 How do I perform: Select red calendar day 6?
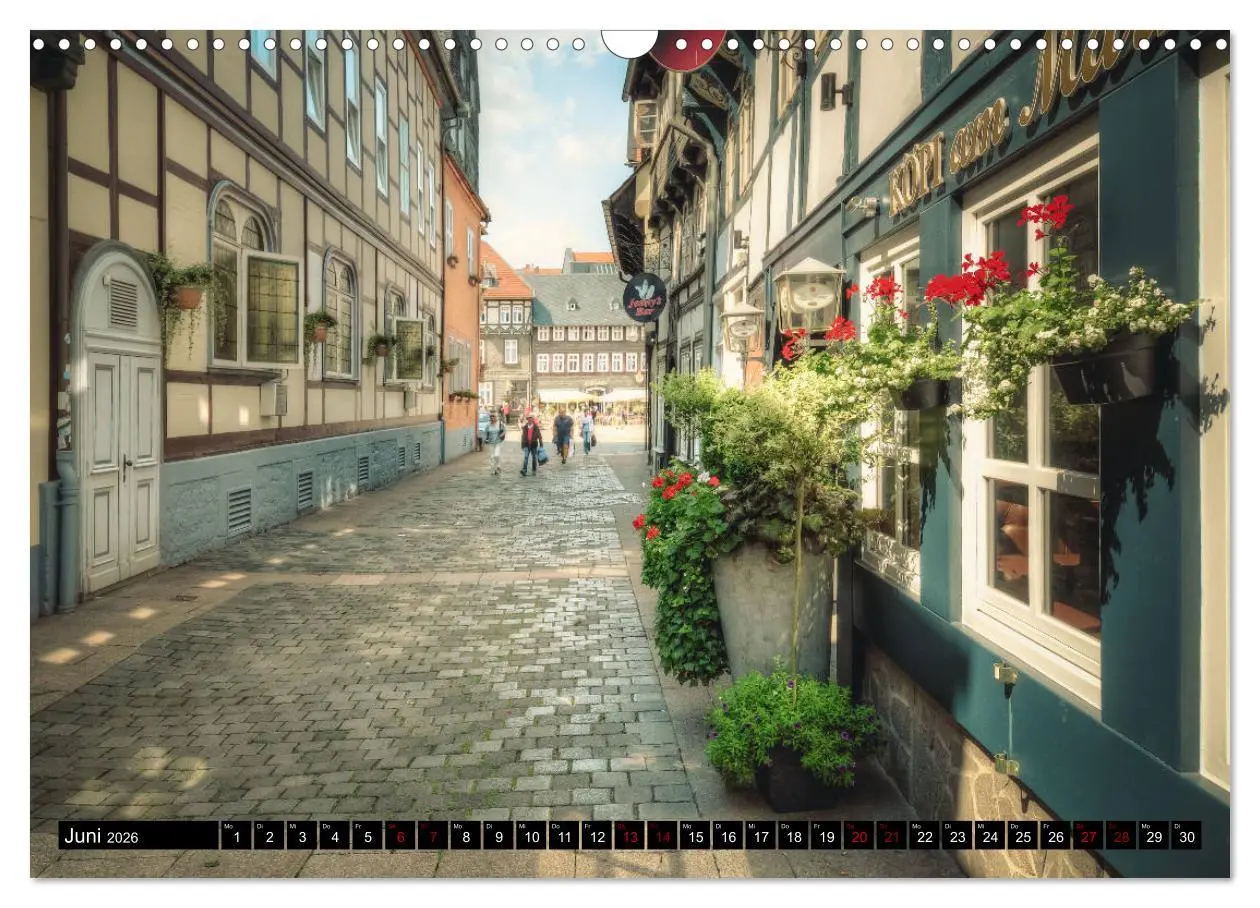(x=400, y=836)
